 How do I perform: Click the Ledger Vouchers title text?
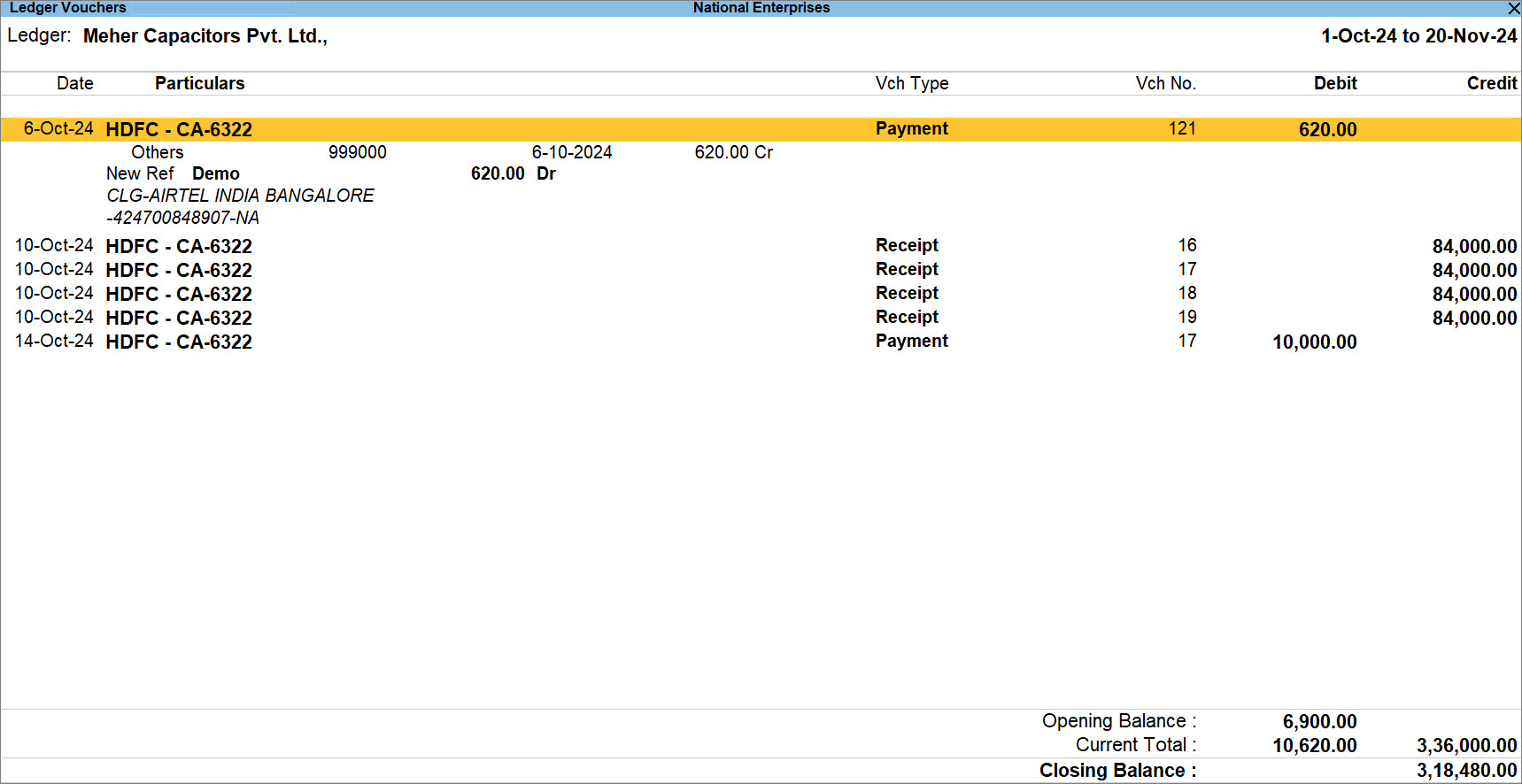pyautogui.click(x=68, y=8)
